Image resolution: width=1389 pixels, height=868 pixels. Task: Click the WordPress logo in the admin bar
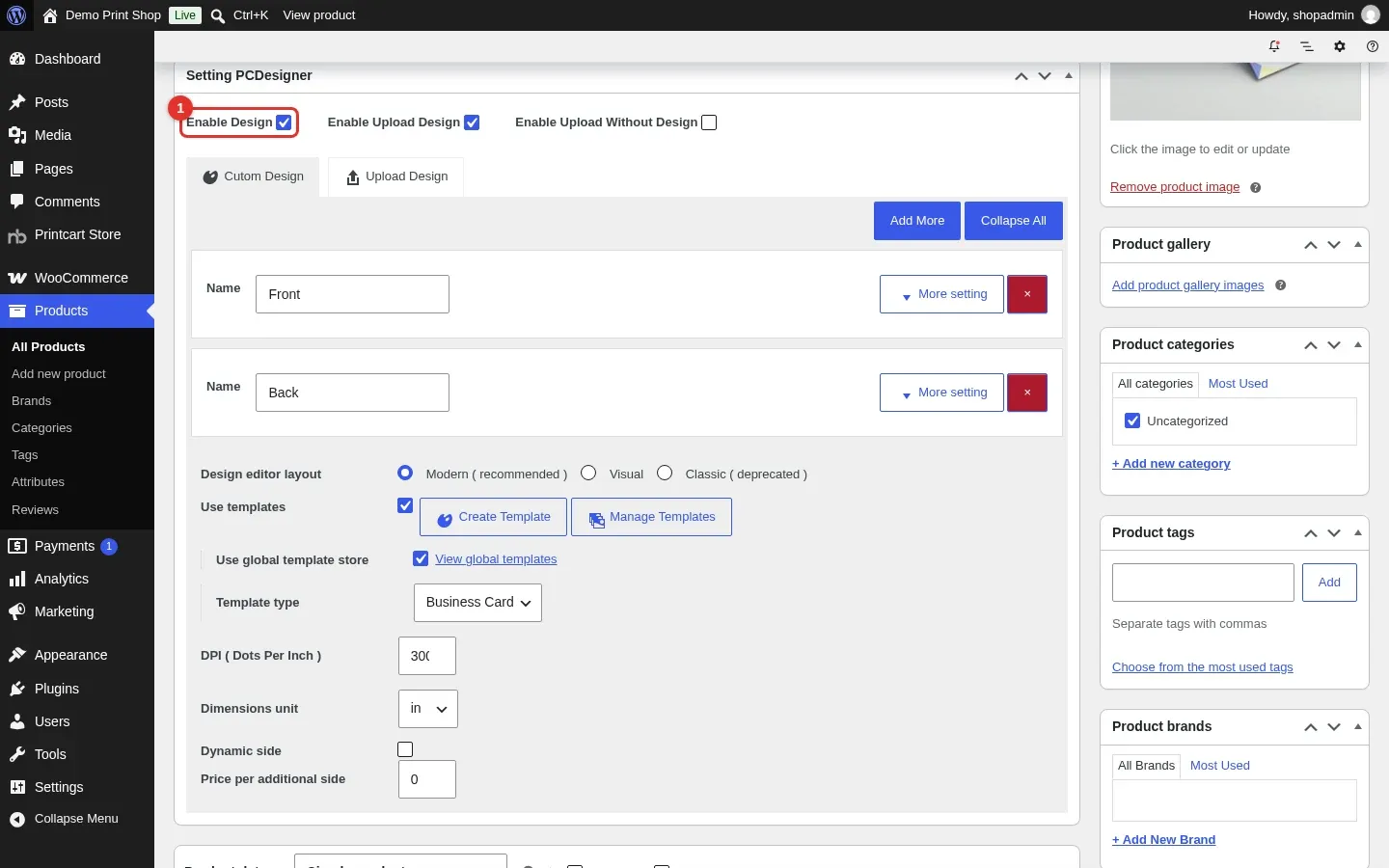[x=16, y=15]
